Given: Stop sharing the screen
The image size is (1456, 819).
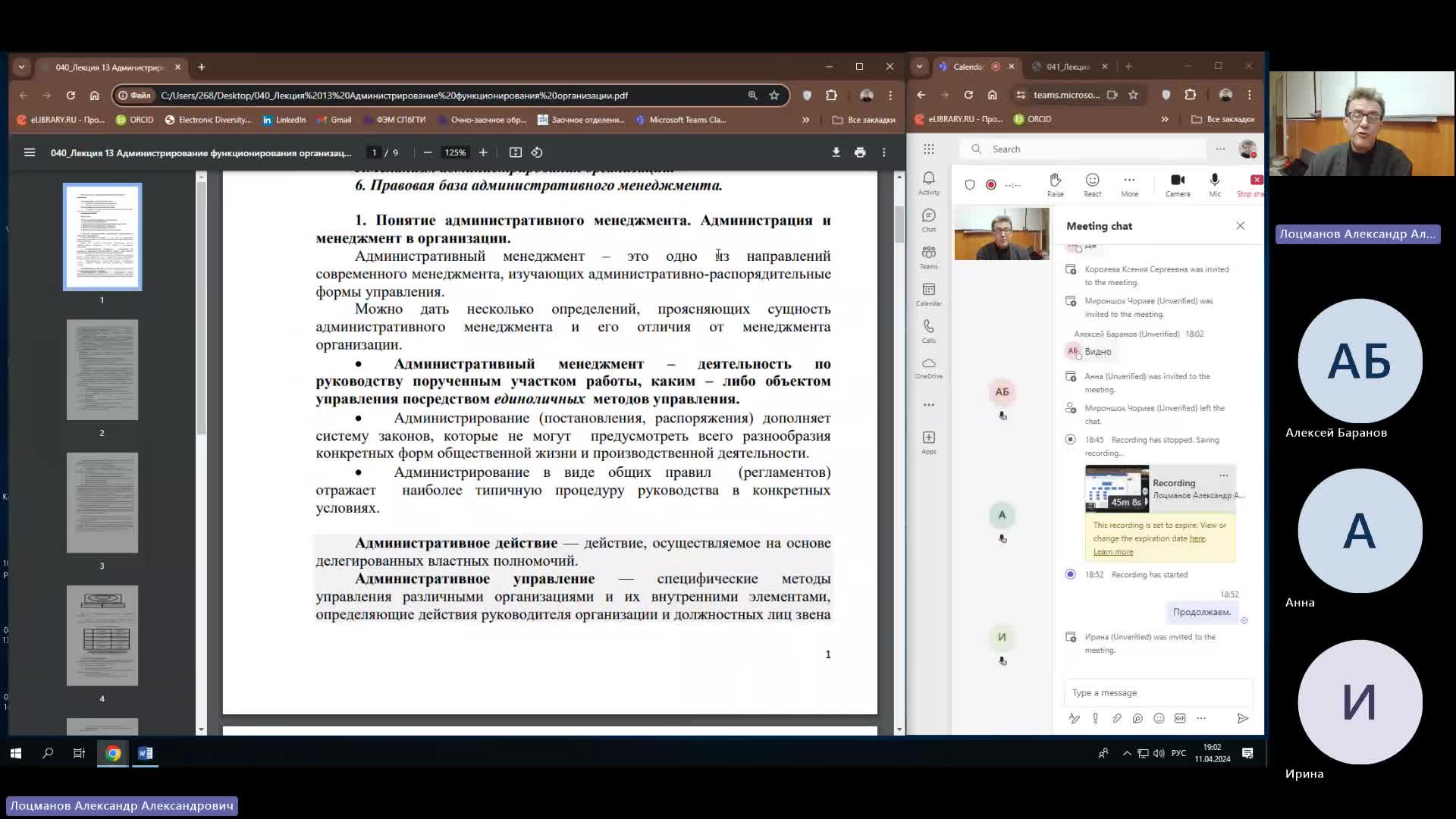Looking at the screenshot, I should click(1252, 184).
